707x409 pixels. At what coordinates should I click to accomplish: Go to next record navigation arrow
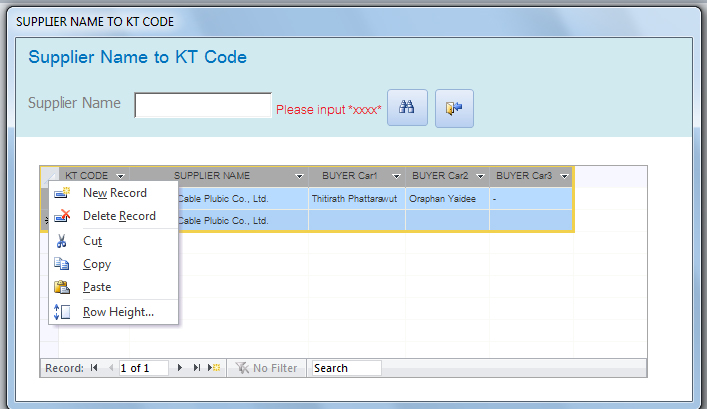tap(180, 368)
